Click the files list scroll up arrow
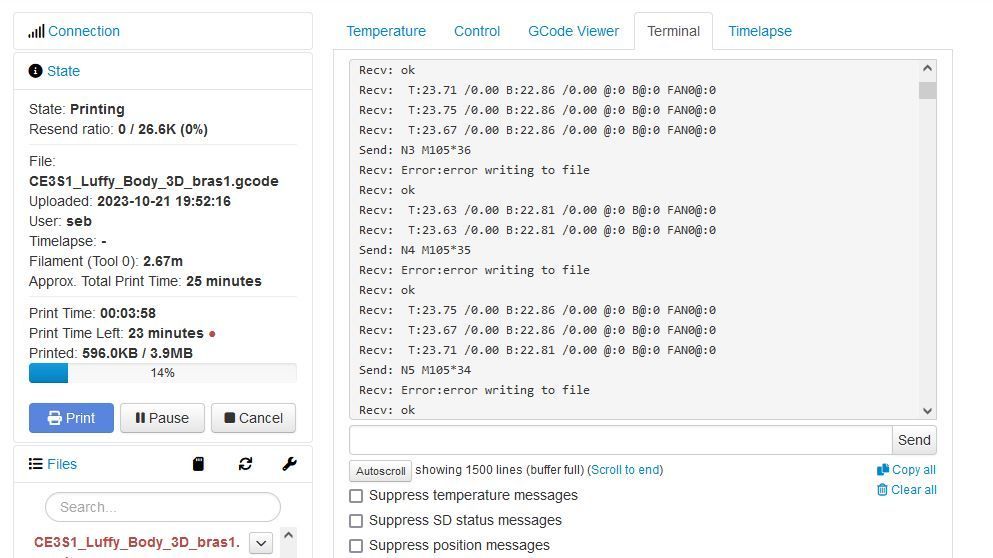 (288, 535)
